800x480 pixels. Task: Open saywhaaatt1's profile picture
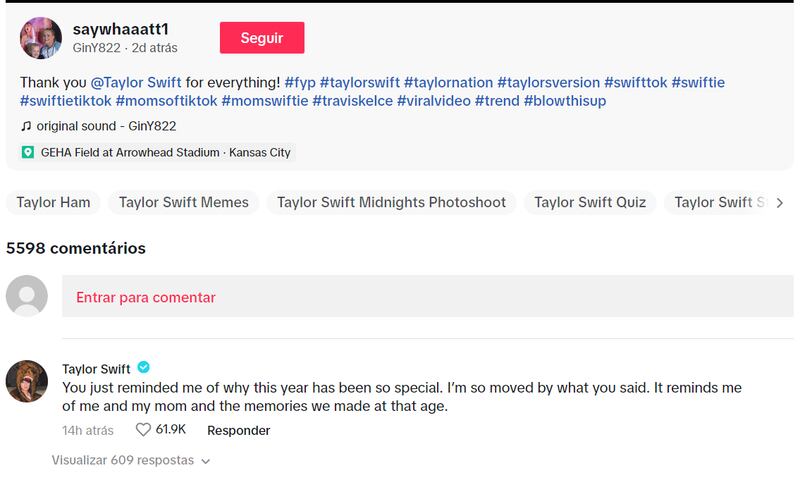pos(42,38)
